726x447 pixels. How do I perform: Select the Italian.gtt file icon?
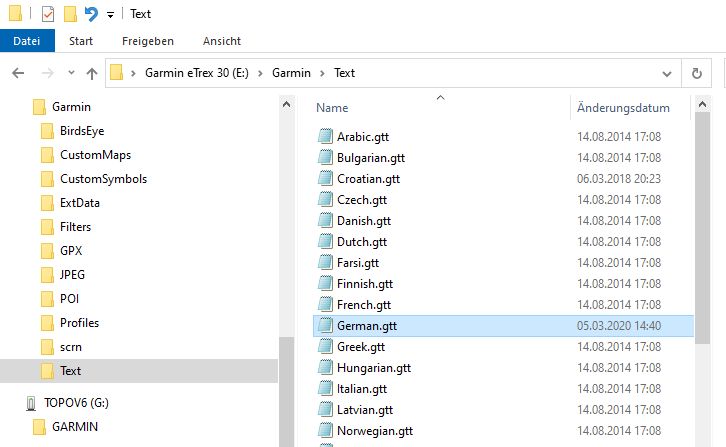click(x=325, y=389)
